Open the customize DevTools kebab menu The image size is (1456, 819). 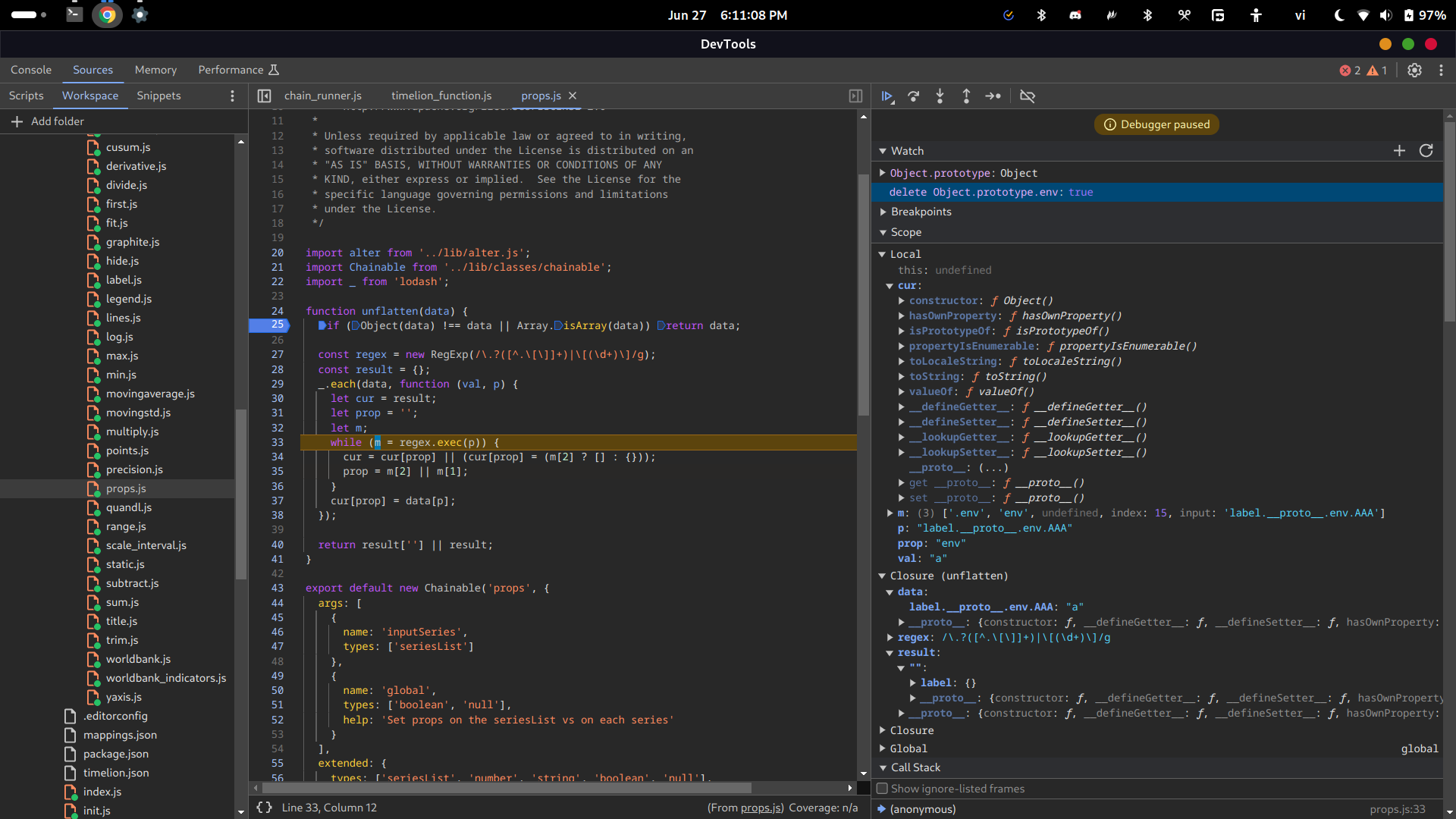(x=1442, y=70)
